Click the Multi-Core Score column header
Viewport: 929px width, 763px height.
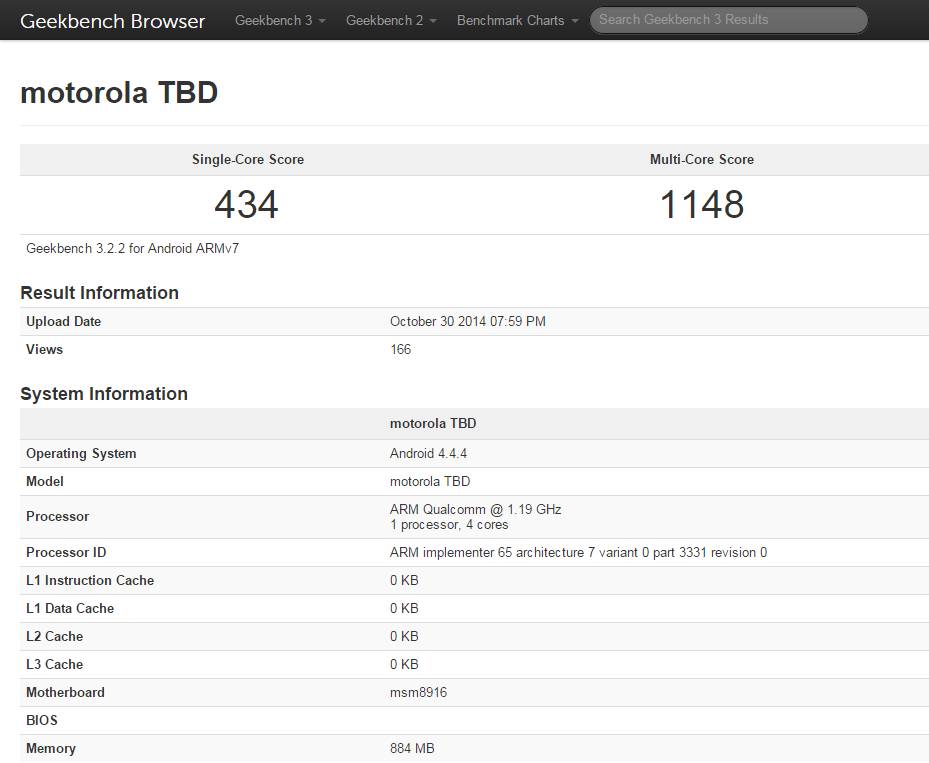(702, 160)
